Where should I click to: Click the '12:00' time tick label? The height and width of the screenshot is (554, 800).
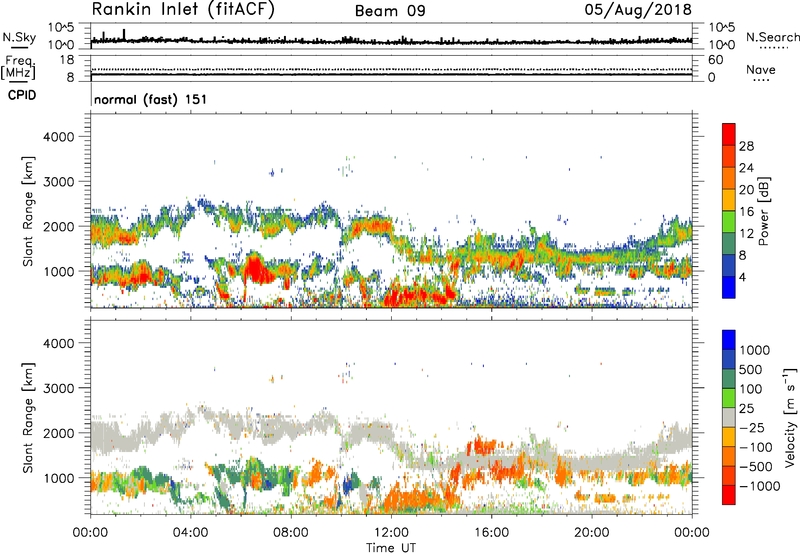(x=391, y=533)
